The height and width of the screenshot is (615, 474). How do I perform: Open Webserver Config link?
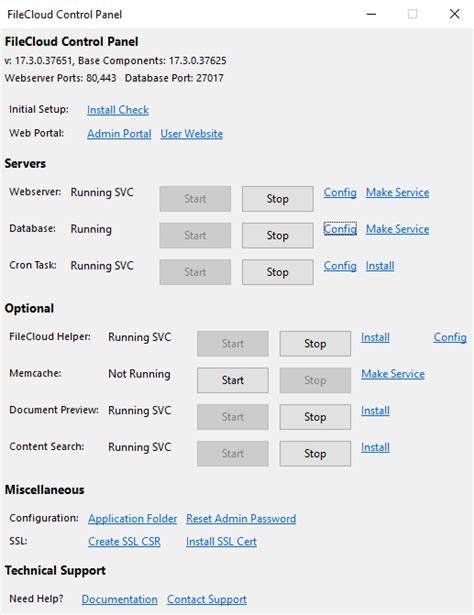point(340,193)
